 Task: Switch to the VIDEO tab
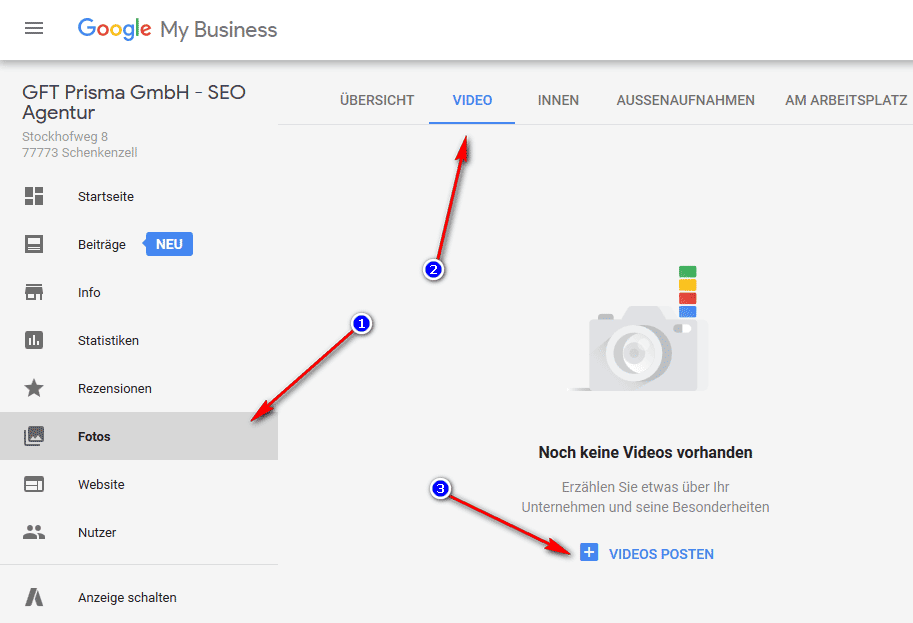472,100
